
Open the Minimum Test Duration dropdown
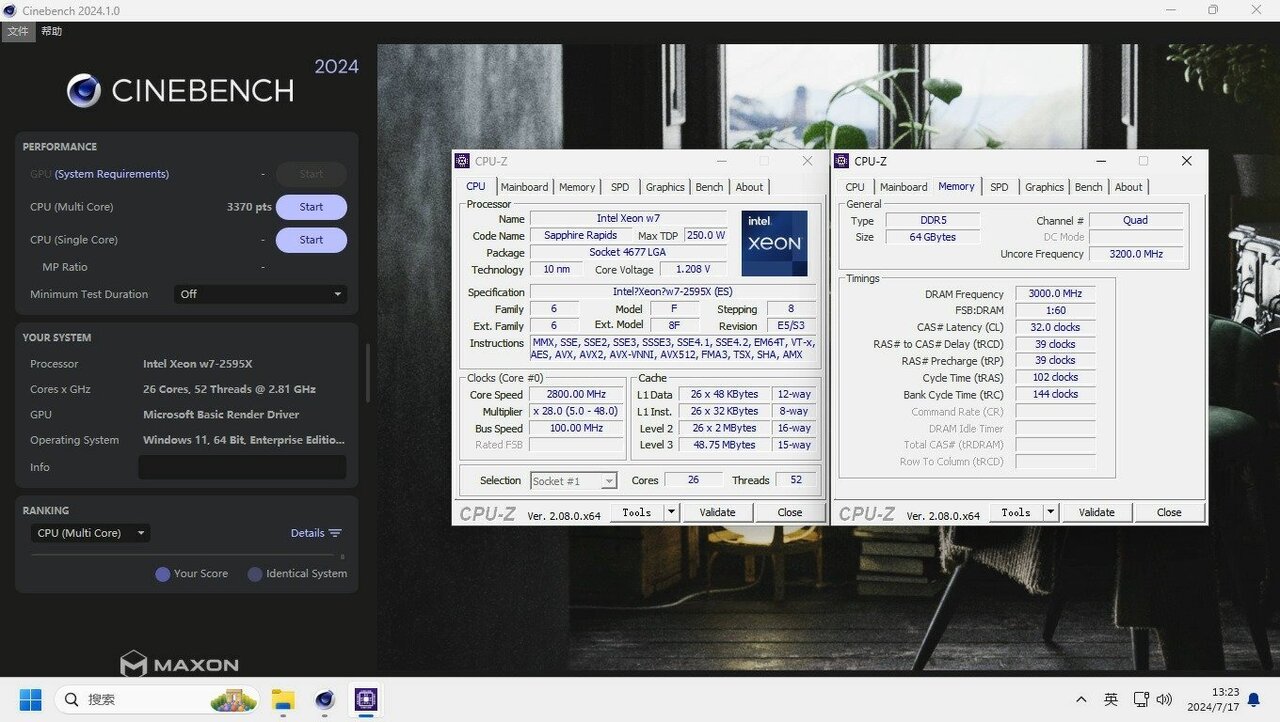click(x=260, y=294)
